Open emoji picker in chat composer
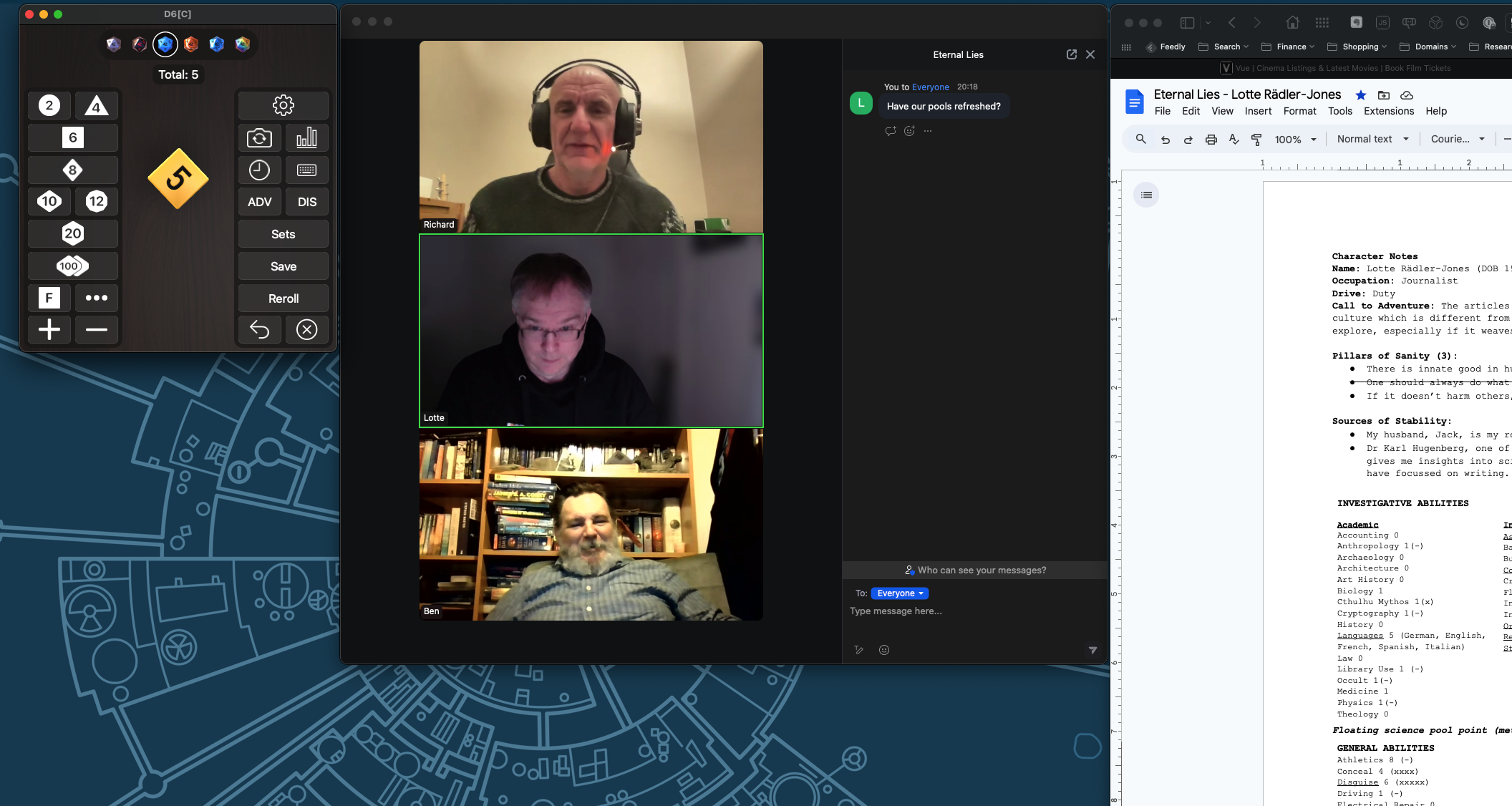 884,650
